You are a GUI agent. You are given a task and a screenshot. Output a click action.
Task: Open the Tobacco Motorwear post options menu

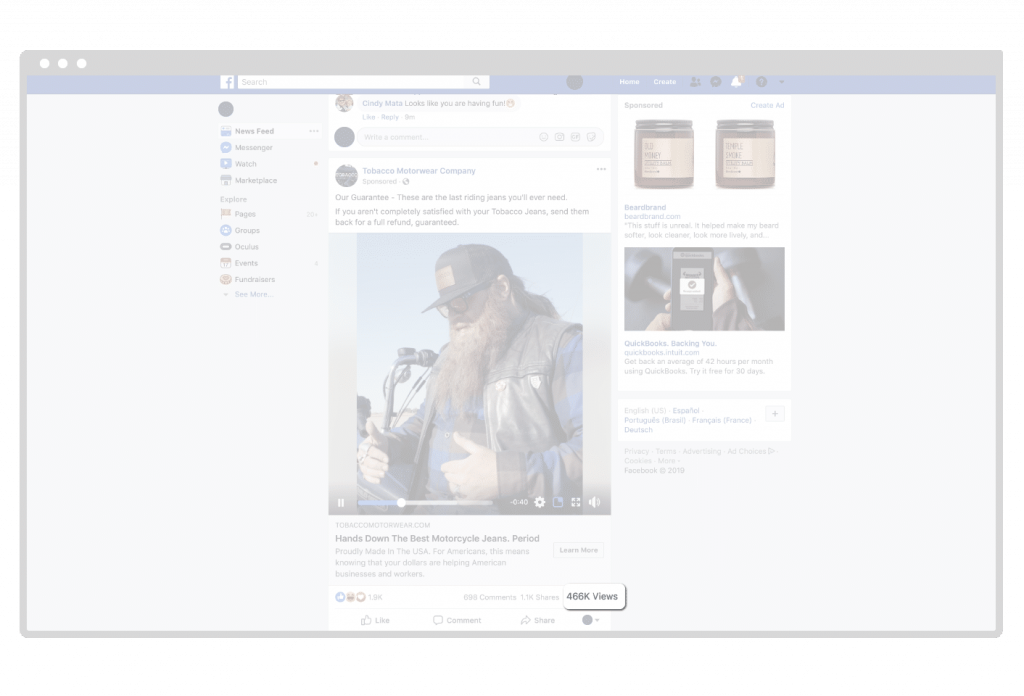[x=601, y=169]
